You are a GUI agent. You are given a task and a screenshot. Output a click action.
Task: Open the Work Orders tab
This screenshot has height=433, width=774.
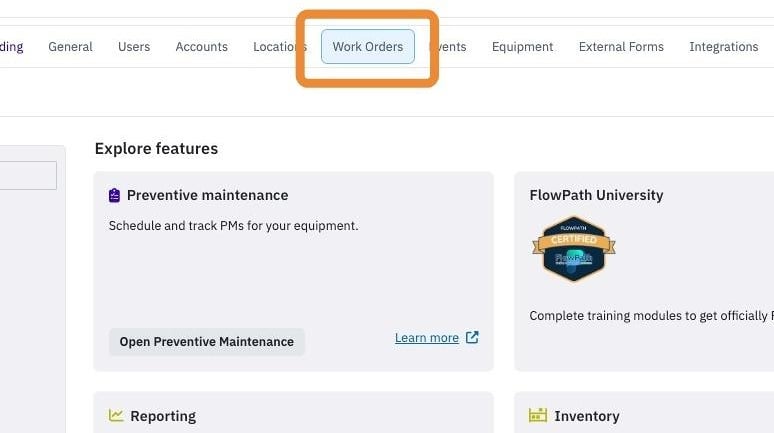point(368,46)
